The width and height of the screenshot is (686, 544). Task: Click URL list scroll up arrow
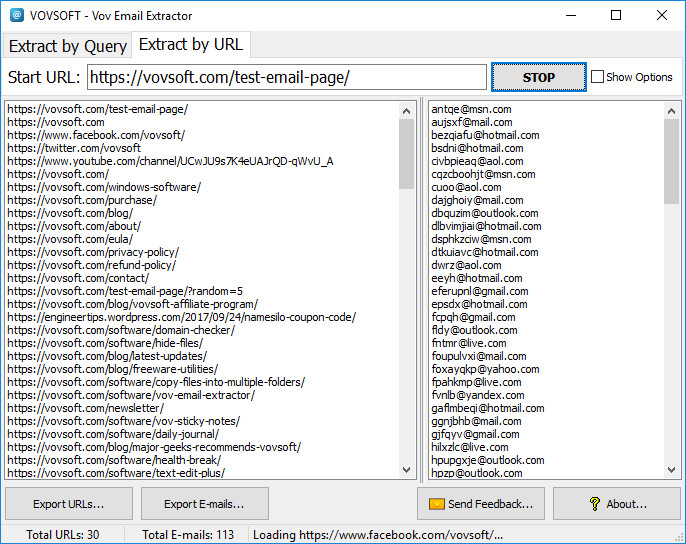point(406,111)
